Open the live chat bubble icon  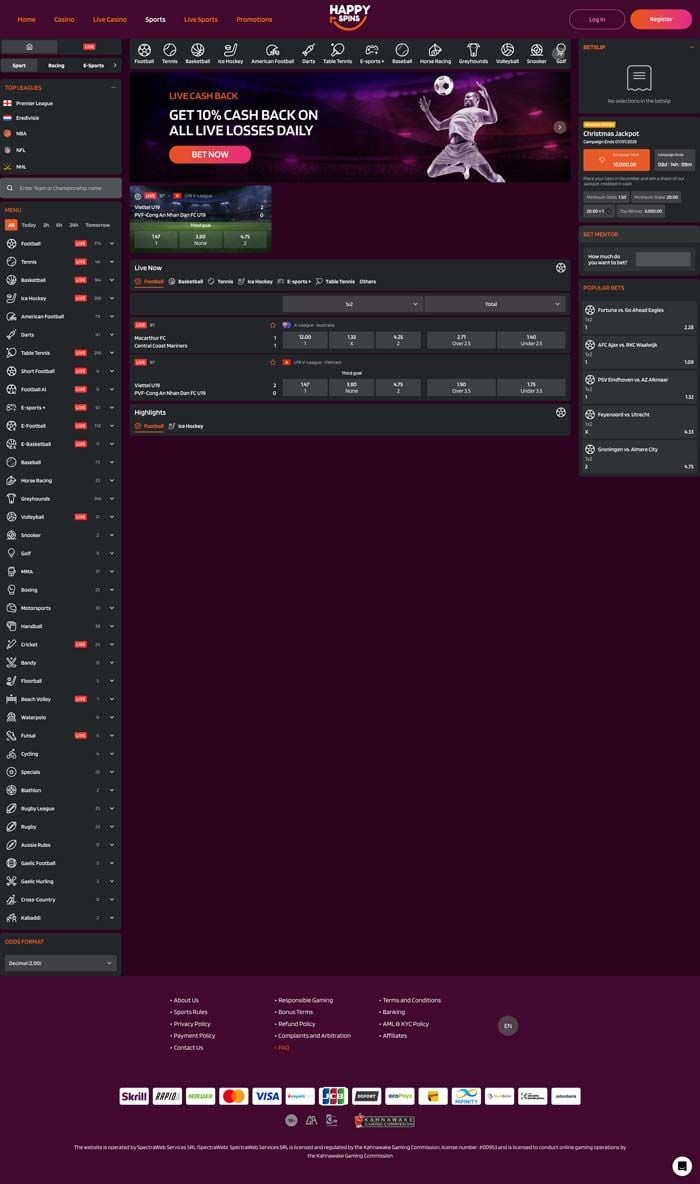[x=681, y=1165]
